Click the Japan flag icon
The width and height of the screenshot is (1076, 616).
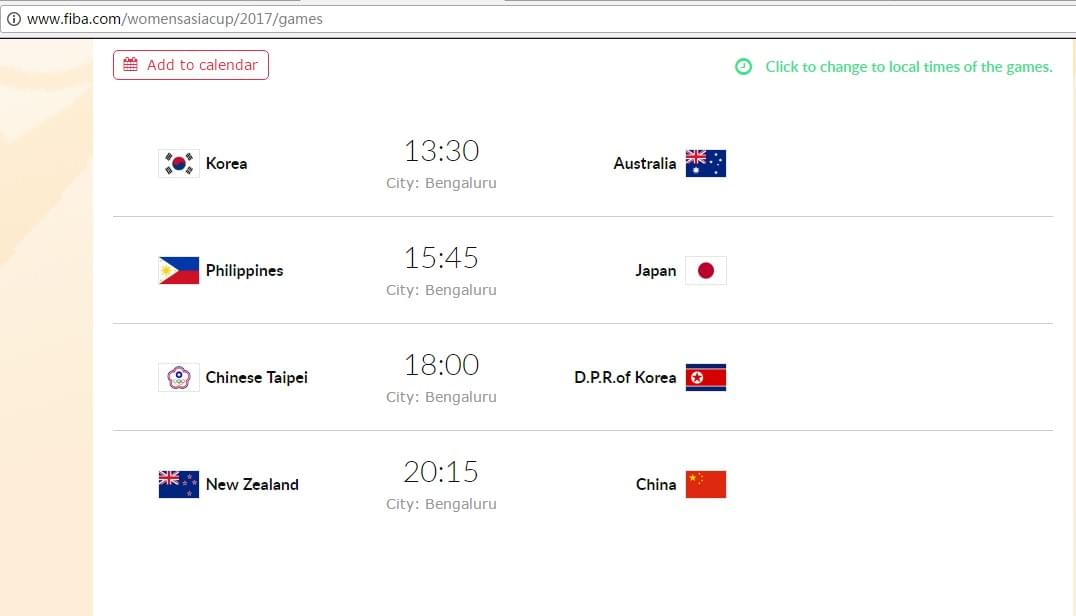[x=705, y=270]
